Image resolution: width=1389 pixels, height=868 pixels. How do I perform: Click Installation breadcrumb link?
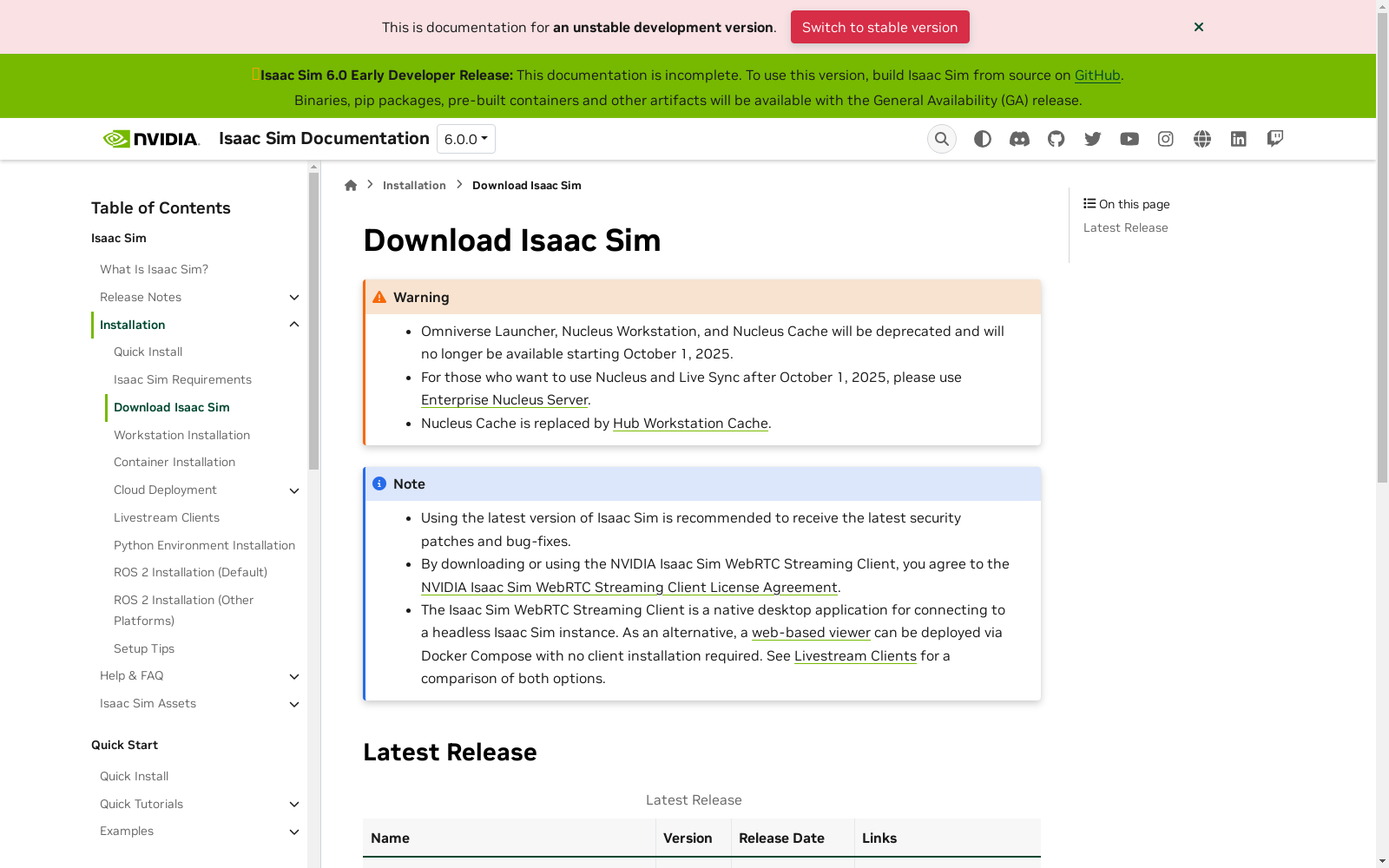414,185
